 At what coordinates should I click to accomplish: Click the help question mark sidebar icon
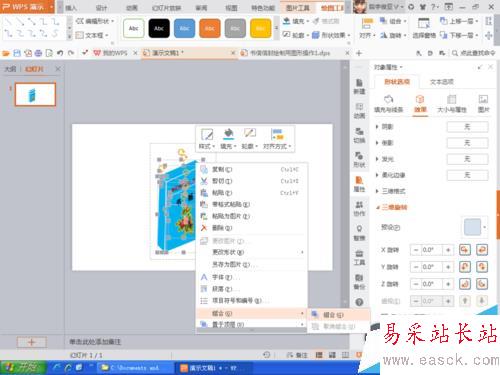pyautogui.click(x=359, y=302)
